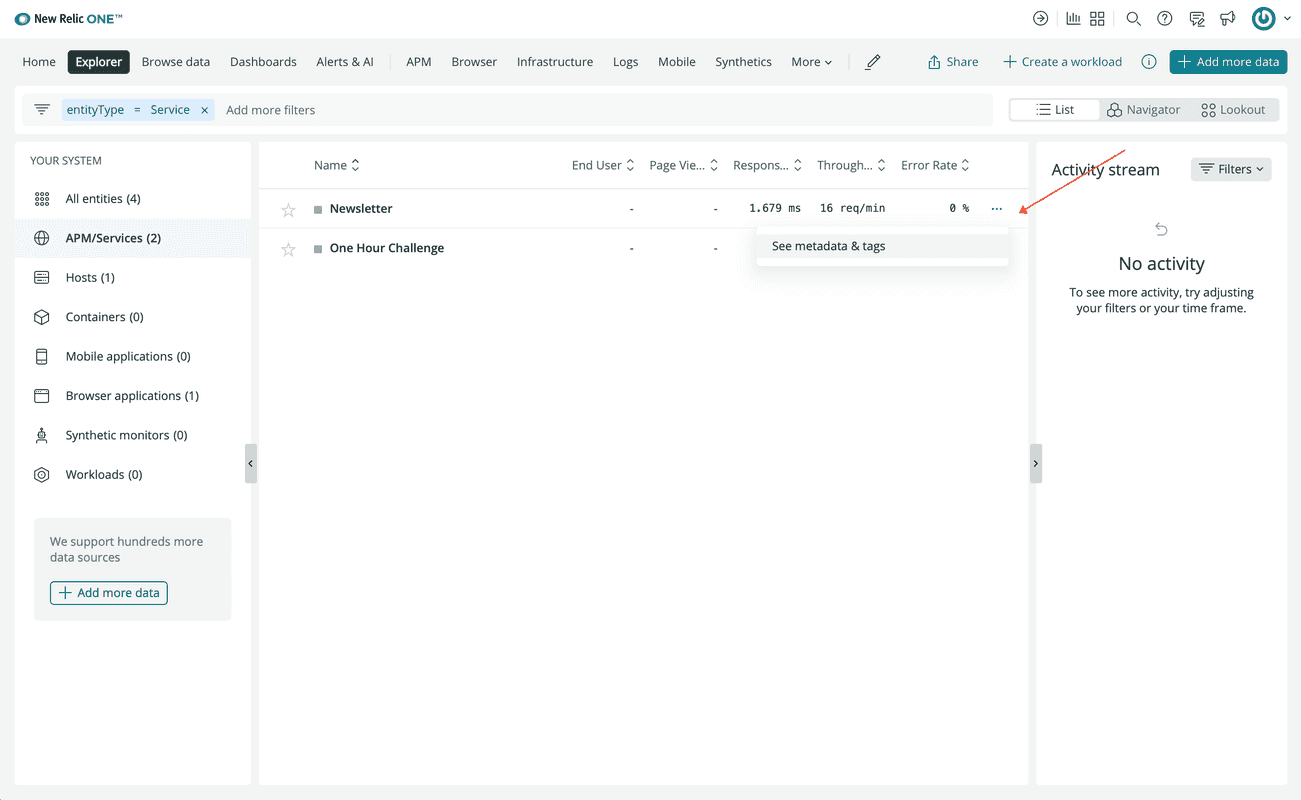Viewport: 1301px width, 800px height.
Task: Favorite the One Hour Challenge service star
Action: pyautogui.click(x=288, y=249)
